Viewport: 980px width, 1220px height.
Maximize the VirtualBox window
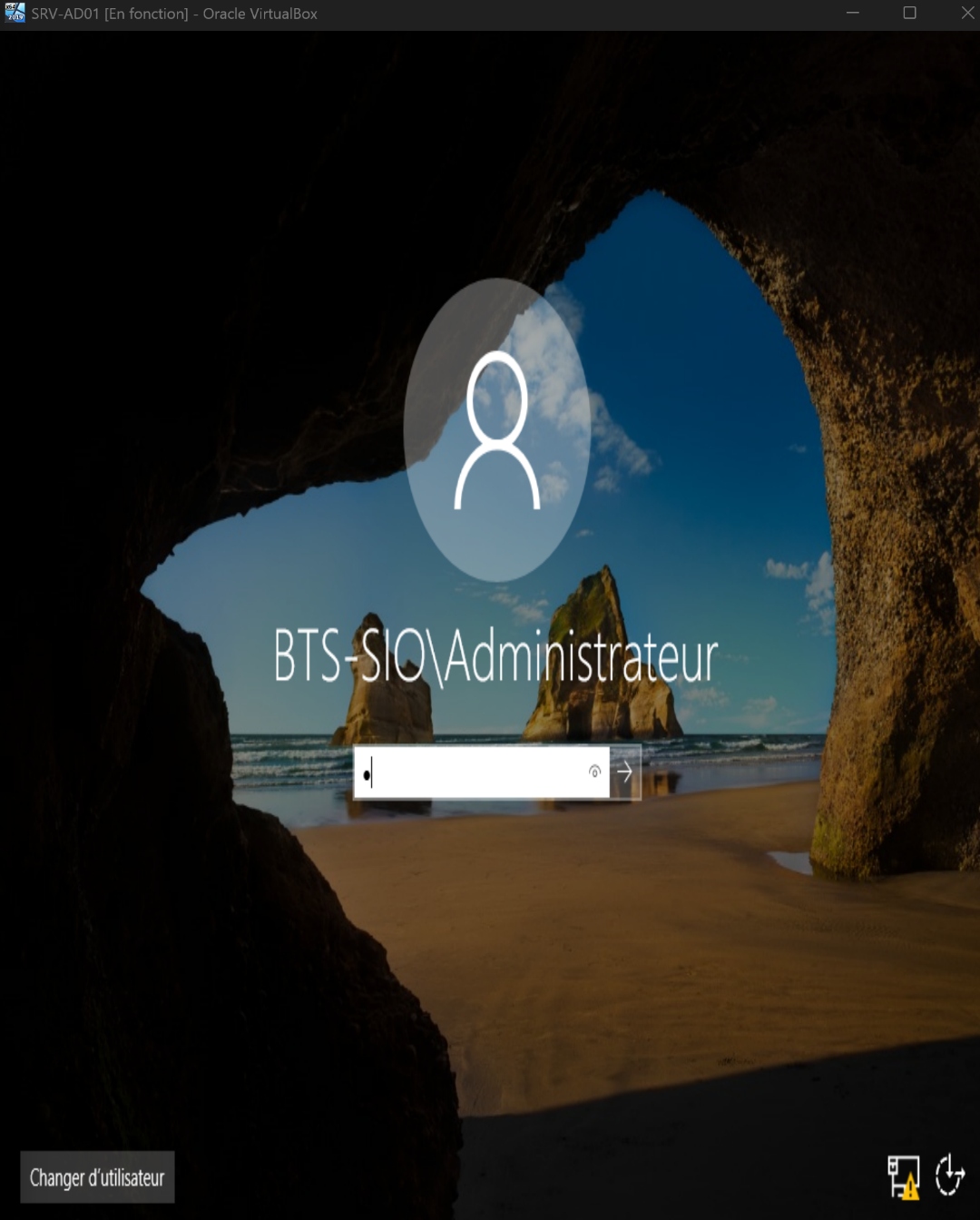pyautogui.click(x=910, y=14)
